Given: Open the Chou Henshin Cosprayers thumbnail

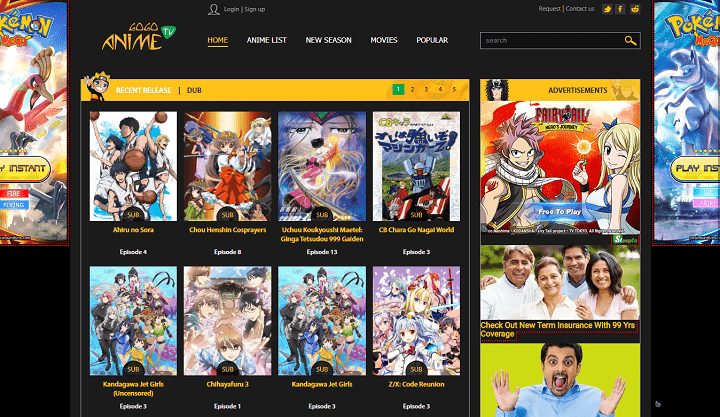Looking at the screenshot, I should coord(227,165).
